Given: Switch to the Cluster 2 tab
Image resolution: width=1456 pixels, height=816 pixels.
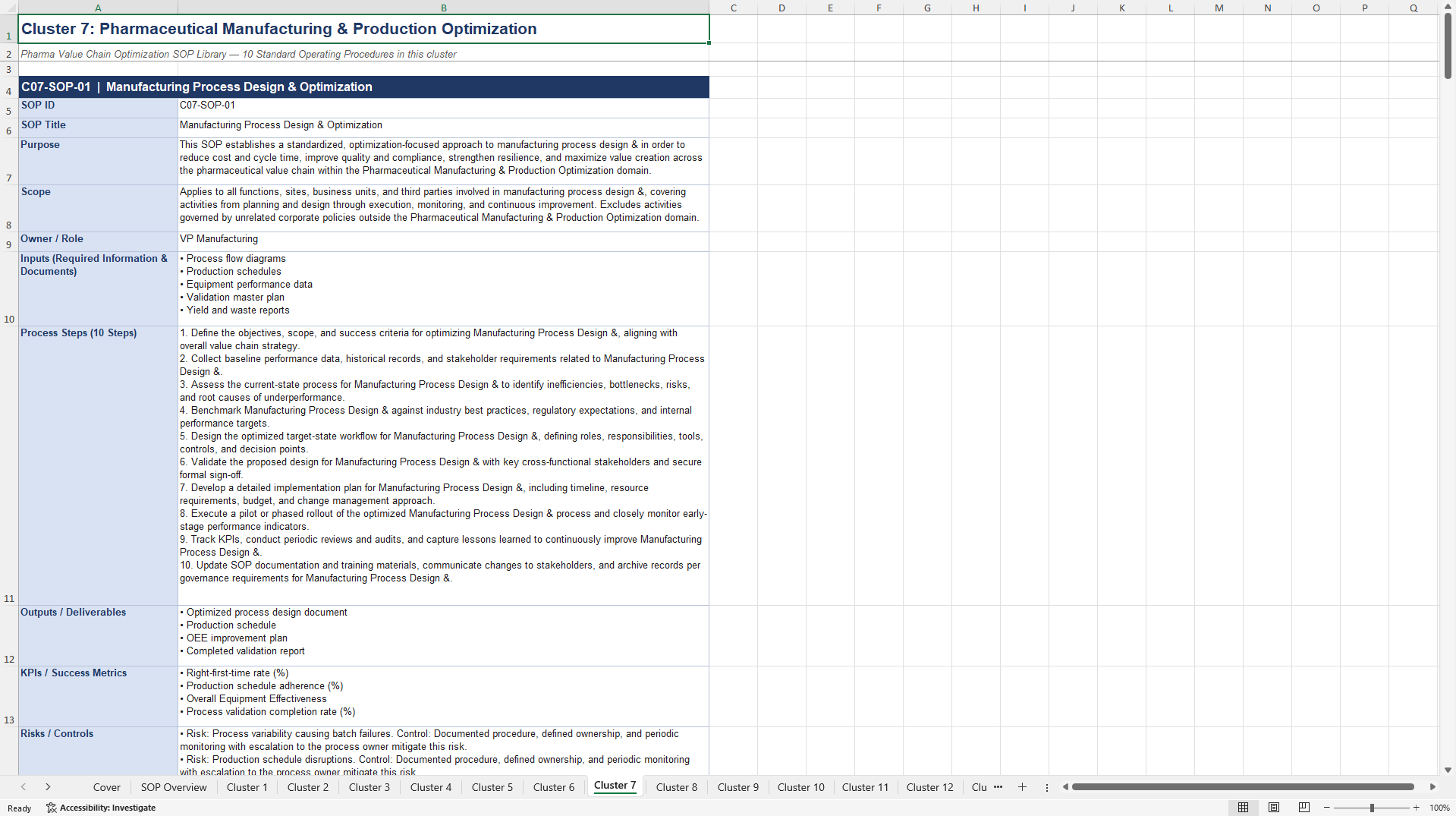Looking at the screenshot, I should (x=308, y=787).
